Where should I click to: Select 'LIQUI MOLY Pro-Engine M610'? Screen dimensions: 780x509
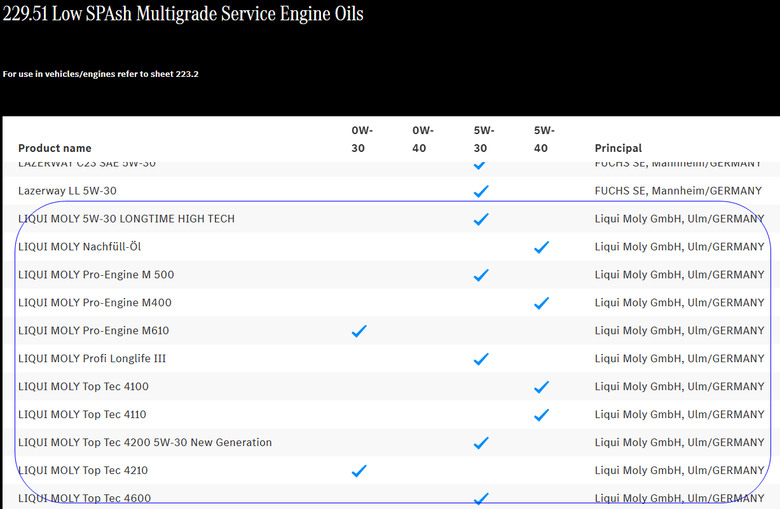pyautogui.click(x=94, y=330)
